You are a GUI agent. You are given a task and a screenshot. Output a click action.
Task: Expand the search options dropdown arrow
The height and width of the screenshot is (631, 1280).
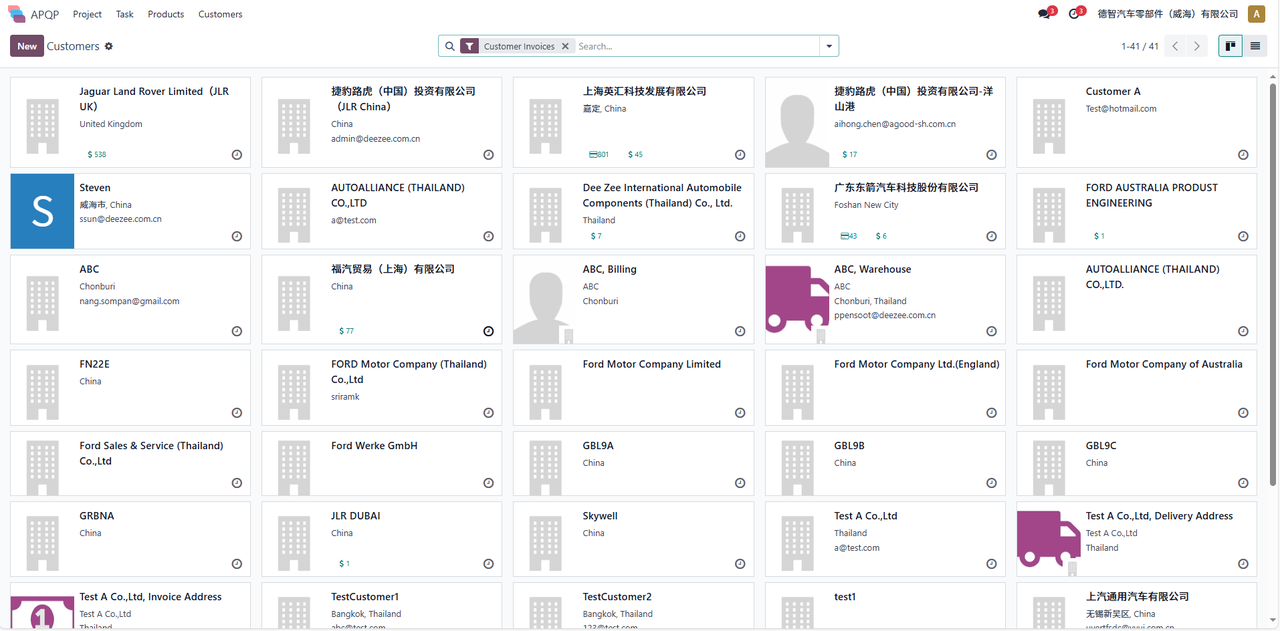[828, 46]
